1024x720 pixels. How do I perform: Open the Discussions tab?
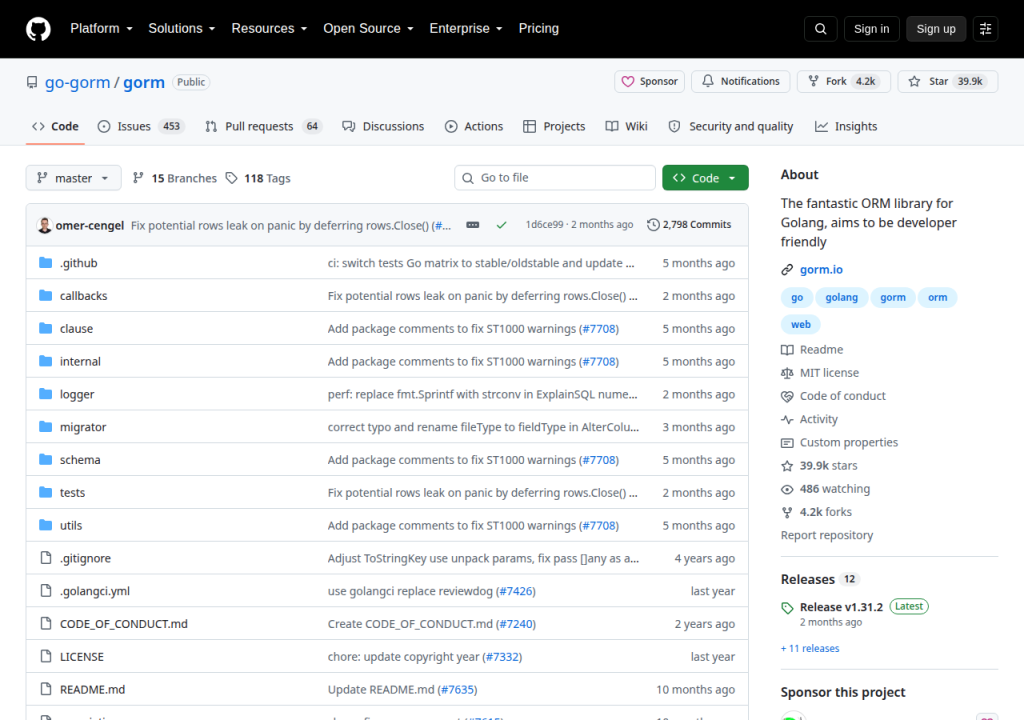coord(383,126)
